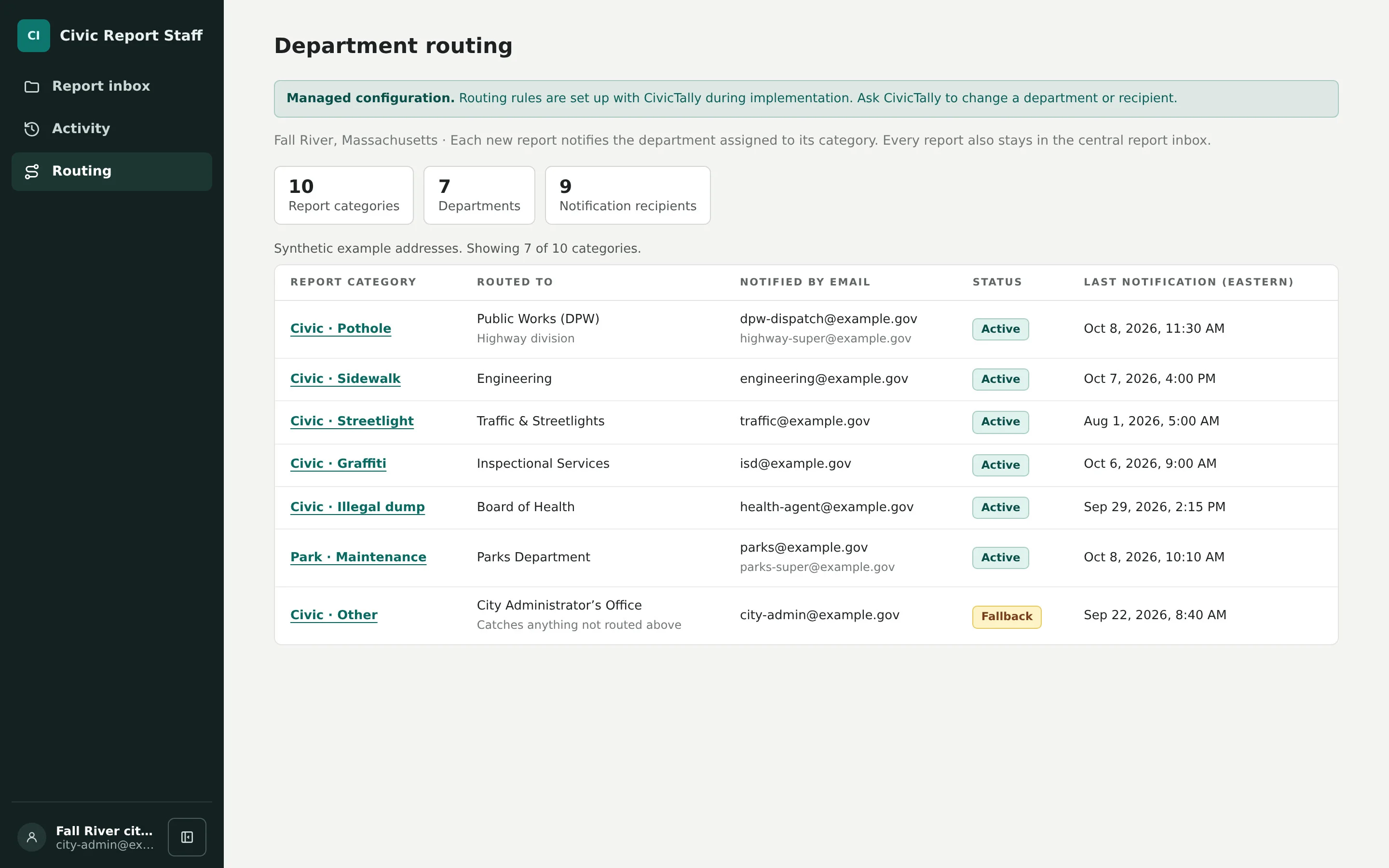Click the Report Category column header
Screen dimensions: 1389x868
[x=353, y=282]
